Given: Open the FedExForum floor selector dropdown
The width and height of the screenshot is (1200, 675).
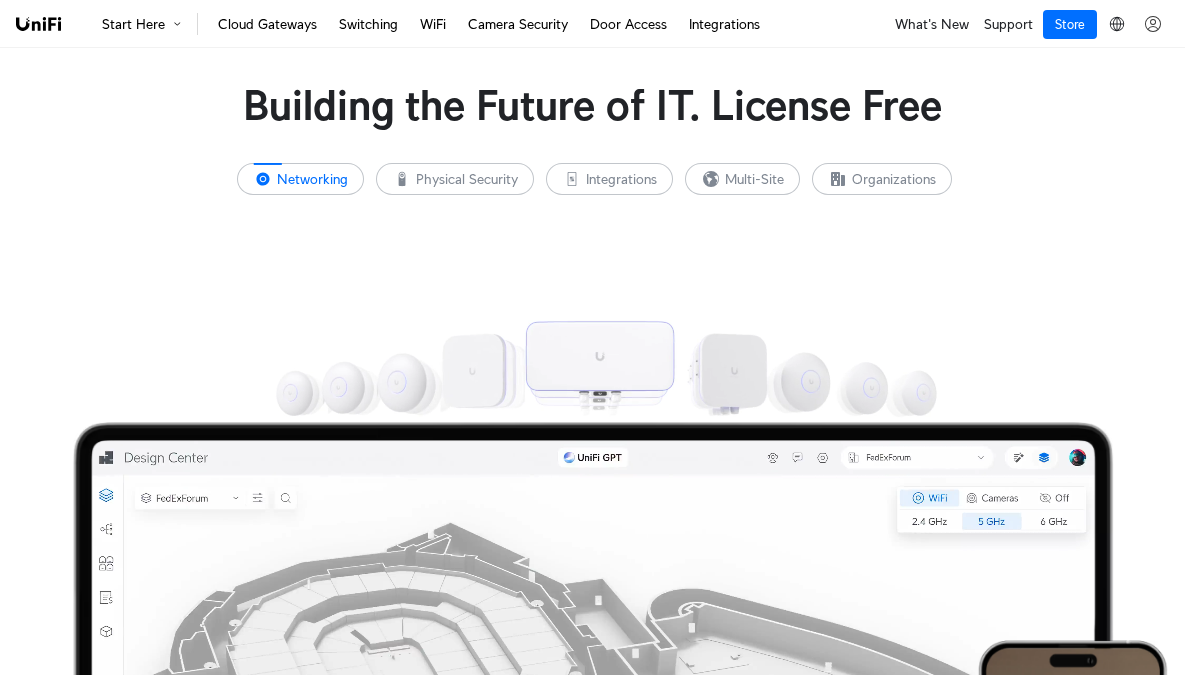Looking at the screenshot, I should (x=190, y=497).
